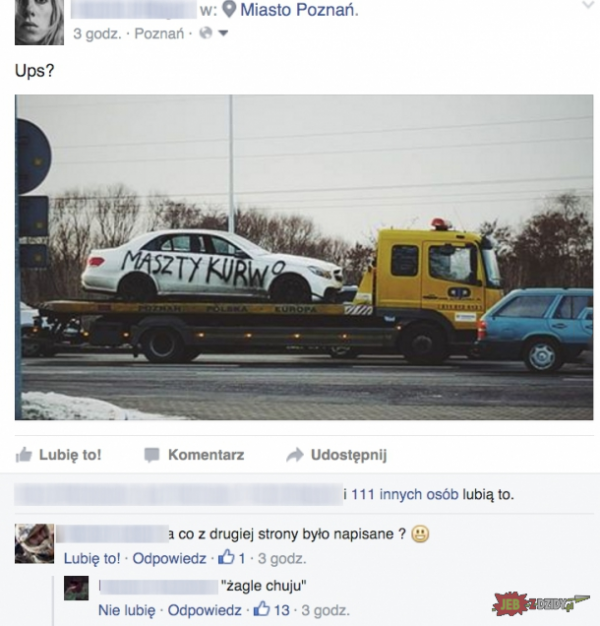Open the Komentarz comment action
Screen dimensions: 600x626
pyautogui.click(x=194, y=455)
